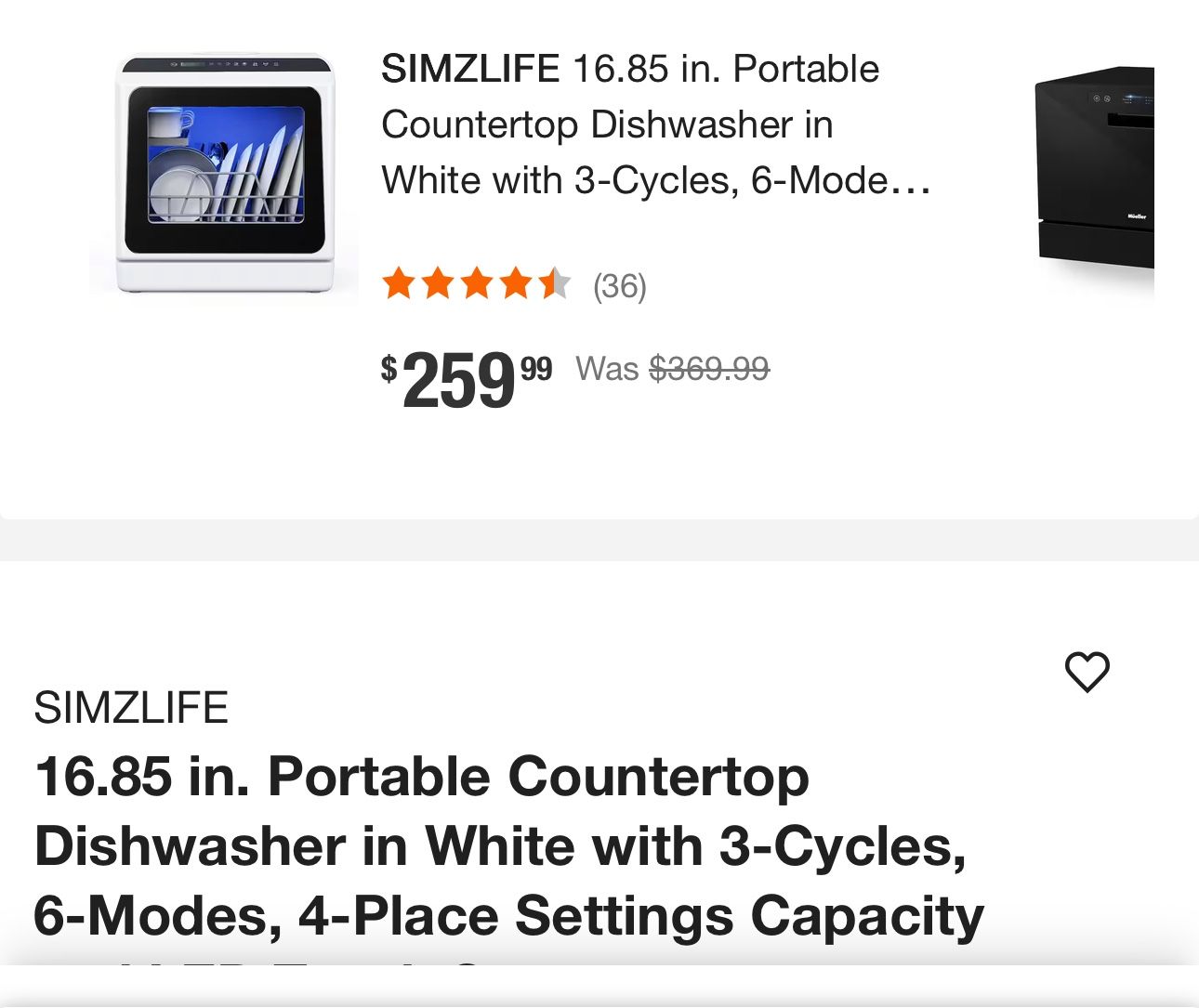
Task: Open the black countertop dishwasher thumbnail
Action: (1095, 167)
